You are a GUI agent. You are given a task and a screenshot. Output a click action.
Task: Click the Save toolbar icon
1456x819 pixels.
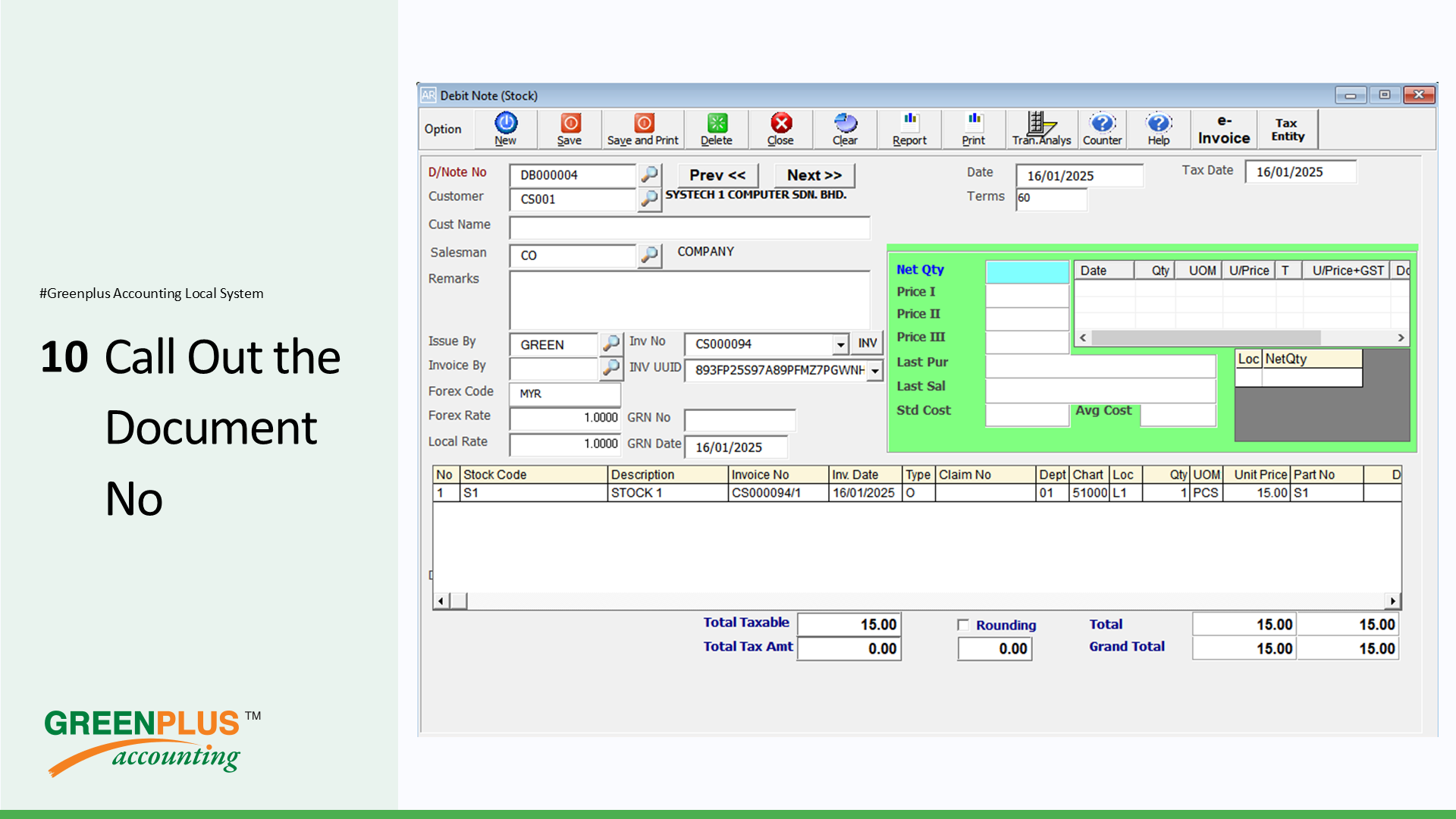pyautogui.click(x=570, y=129)
